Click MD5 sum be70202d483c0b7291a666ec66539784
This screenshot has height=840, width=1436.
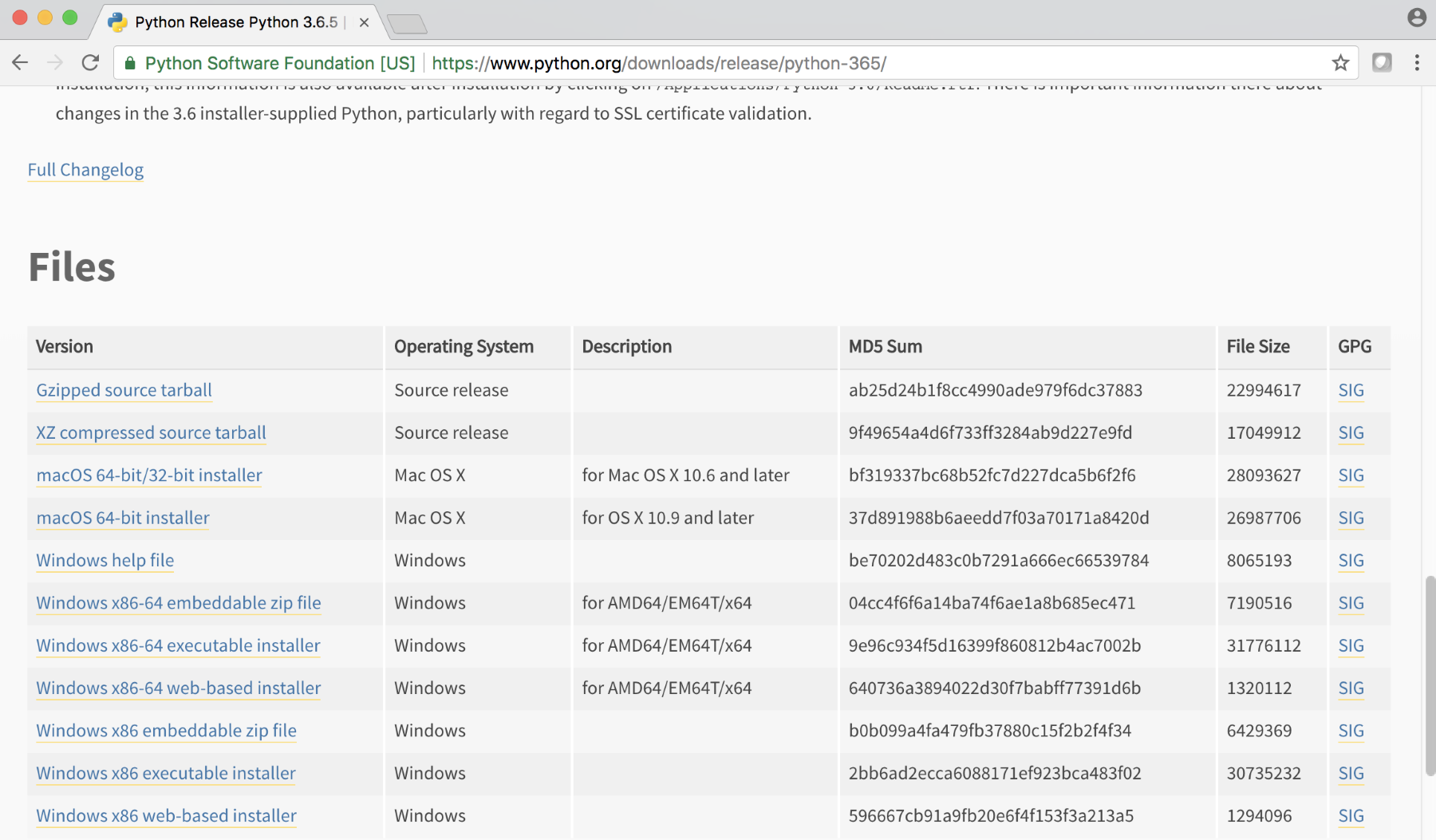pos(998,560)
